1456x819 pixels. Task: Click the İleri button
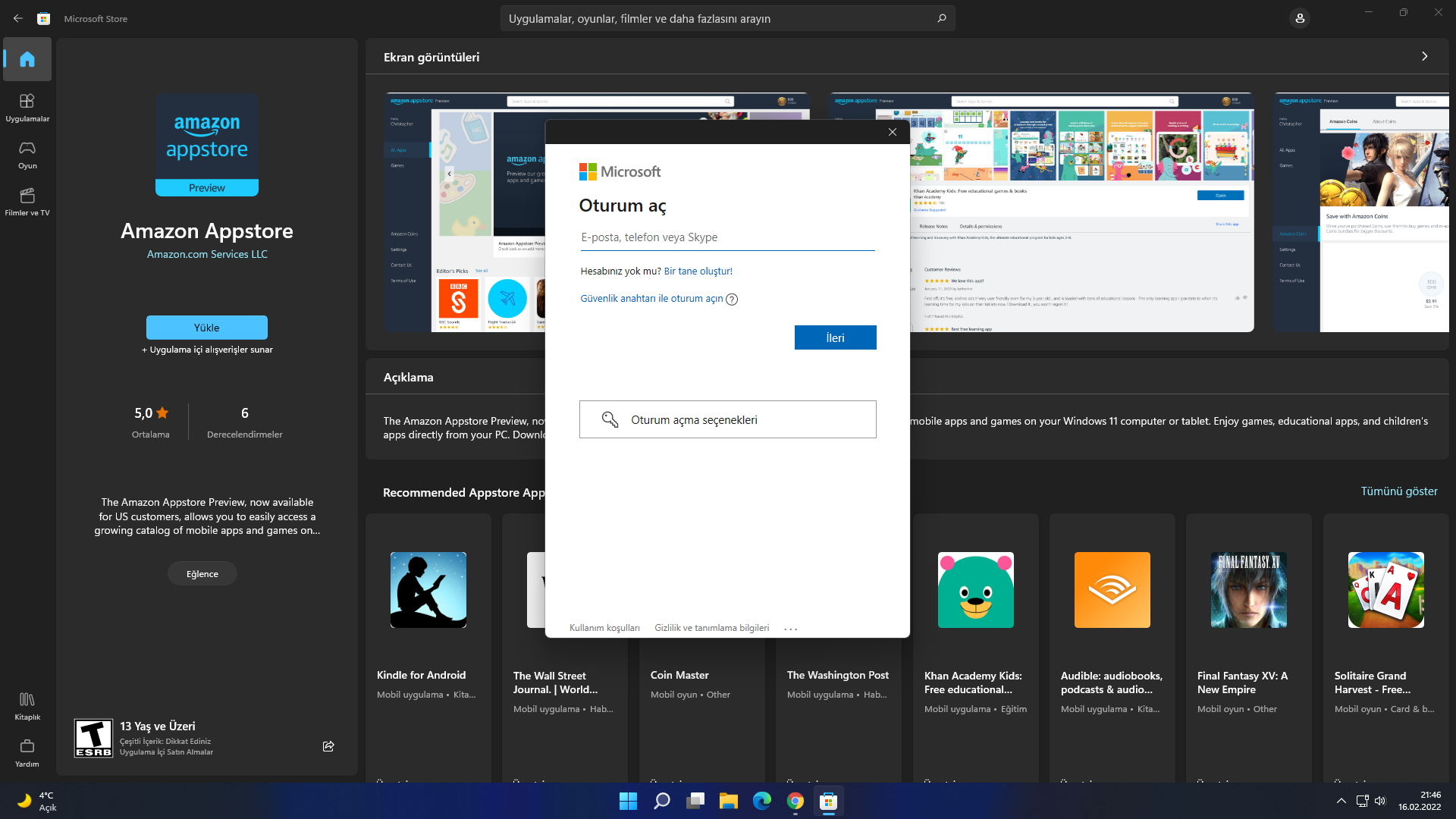pyautogui.click(x=835, y=337)
